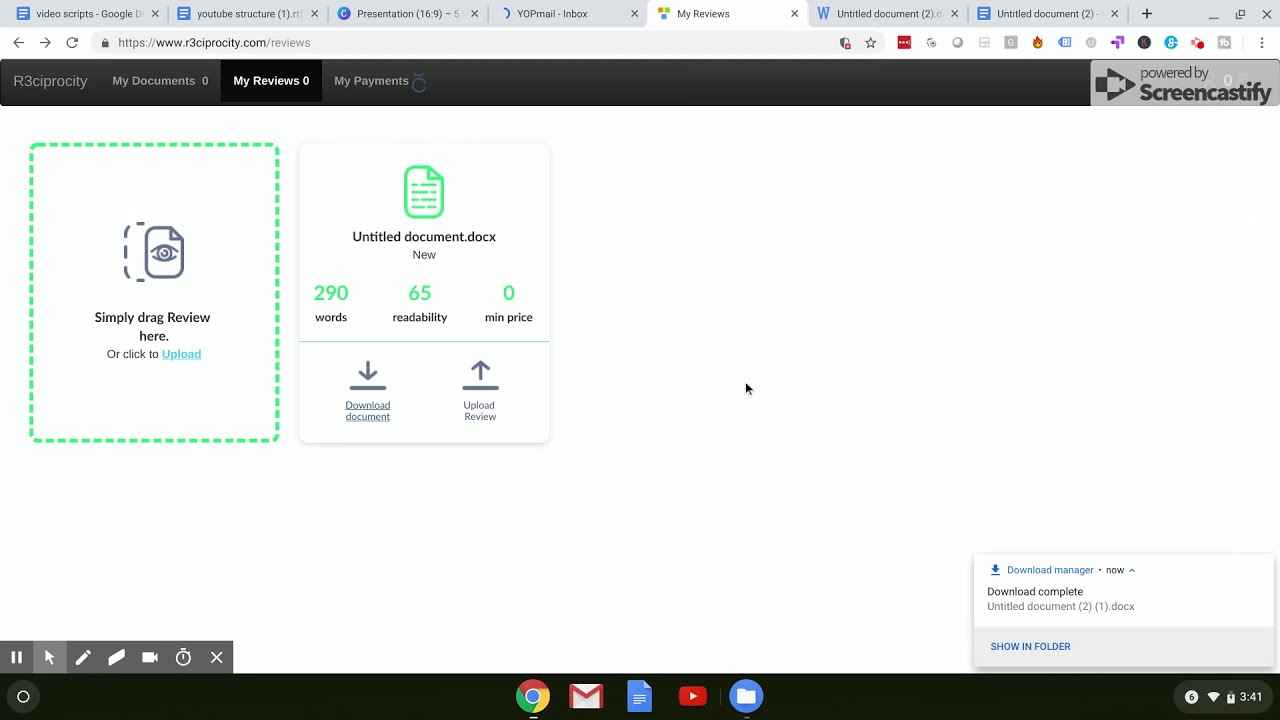This screenshot has width=1280, height=720.
Task: Click the Screencastify timer icon
Action: [183, 657]
